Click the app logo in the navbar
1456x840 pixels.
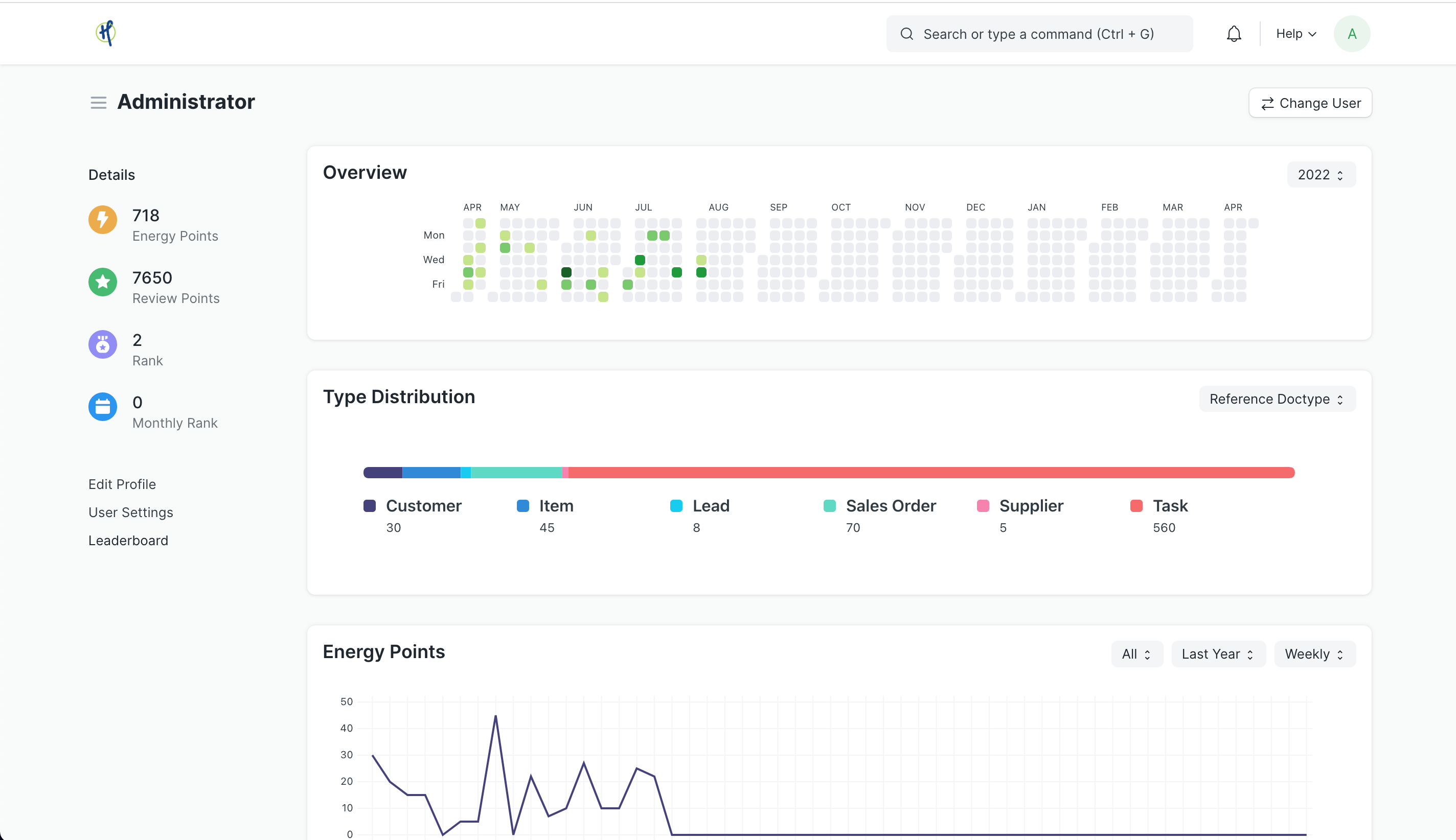tap(106, 33)
